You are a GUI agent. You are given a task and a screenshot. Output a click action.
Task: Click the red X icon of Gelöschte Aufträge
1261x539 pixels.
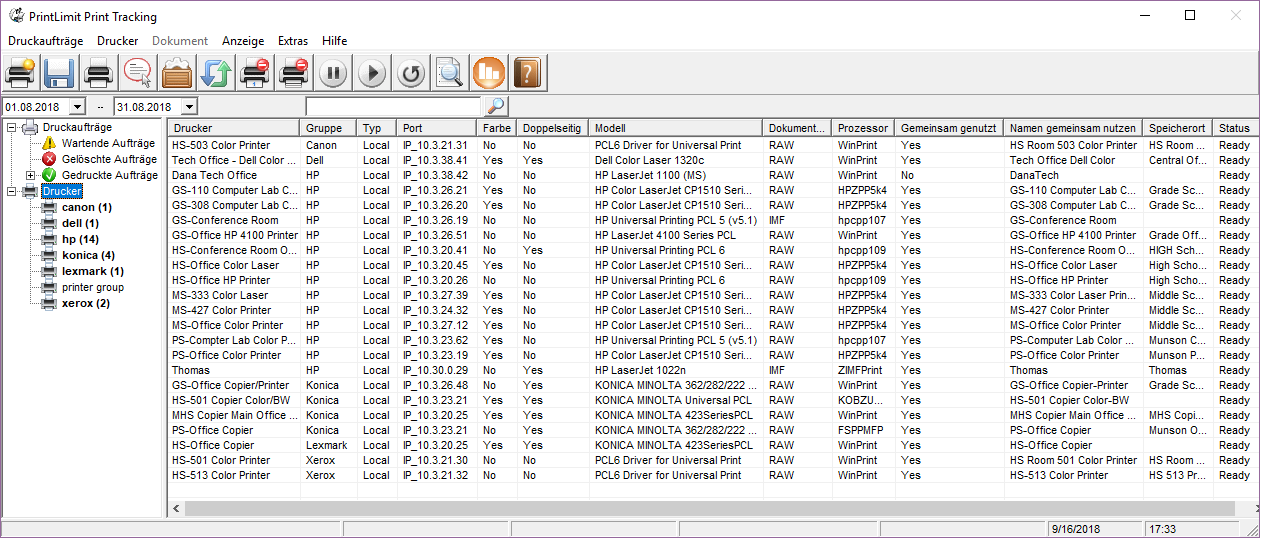tap(49, 160)
